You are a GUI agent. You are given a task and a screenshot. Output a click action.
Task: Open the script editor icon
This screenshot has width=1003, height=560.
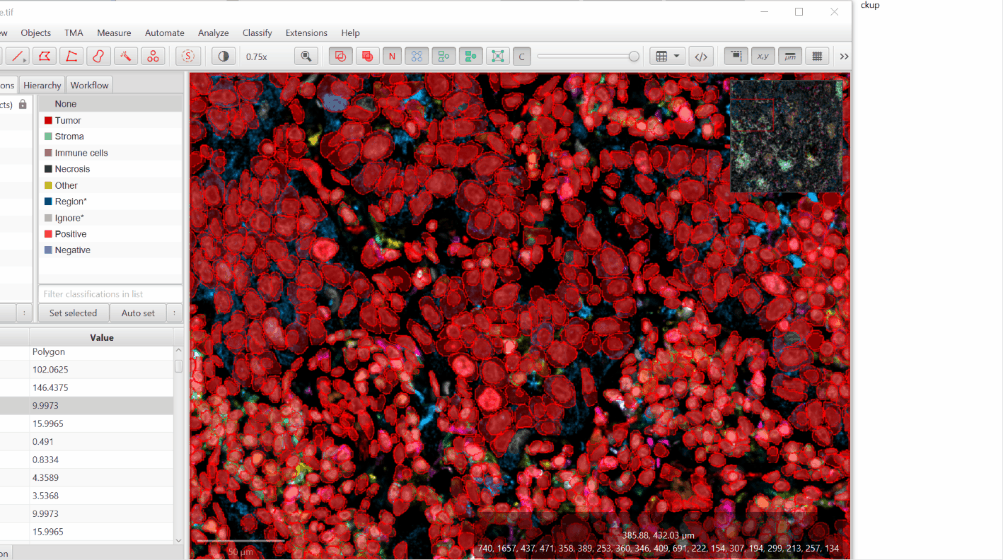click(701, 56)
